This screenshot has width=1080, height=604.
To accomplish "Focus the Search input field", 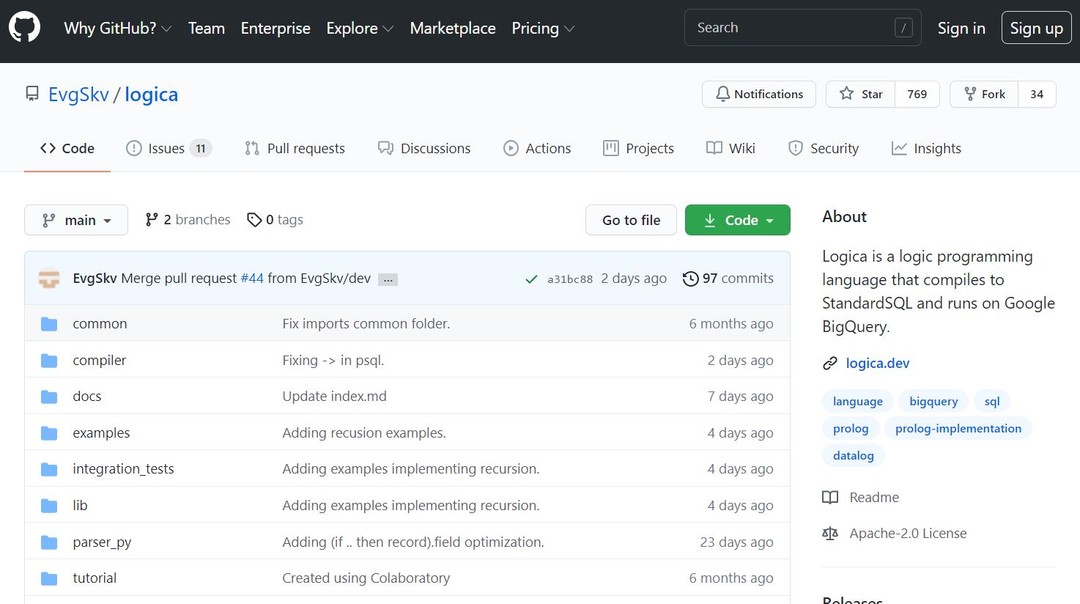I will pos(802,28).
